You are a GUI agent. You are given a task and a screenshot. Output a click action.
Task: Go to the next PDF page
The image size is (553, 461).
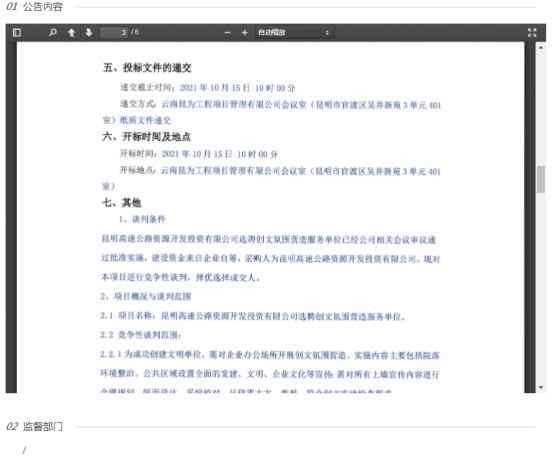point(89,32)
